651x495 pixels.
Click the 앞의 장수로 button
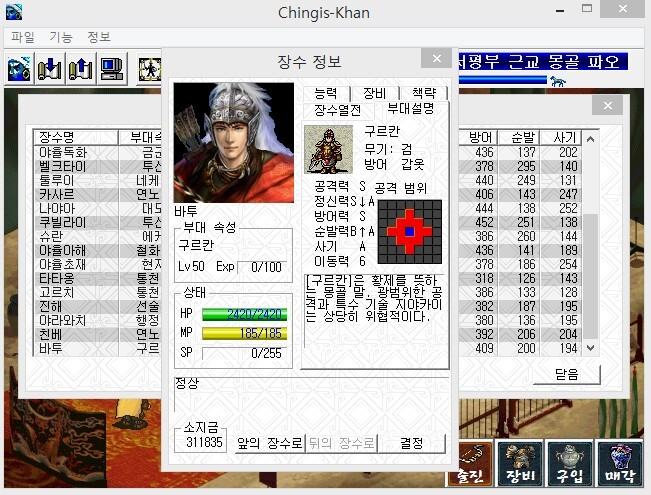(x=270, y=444)
